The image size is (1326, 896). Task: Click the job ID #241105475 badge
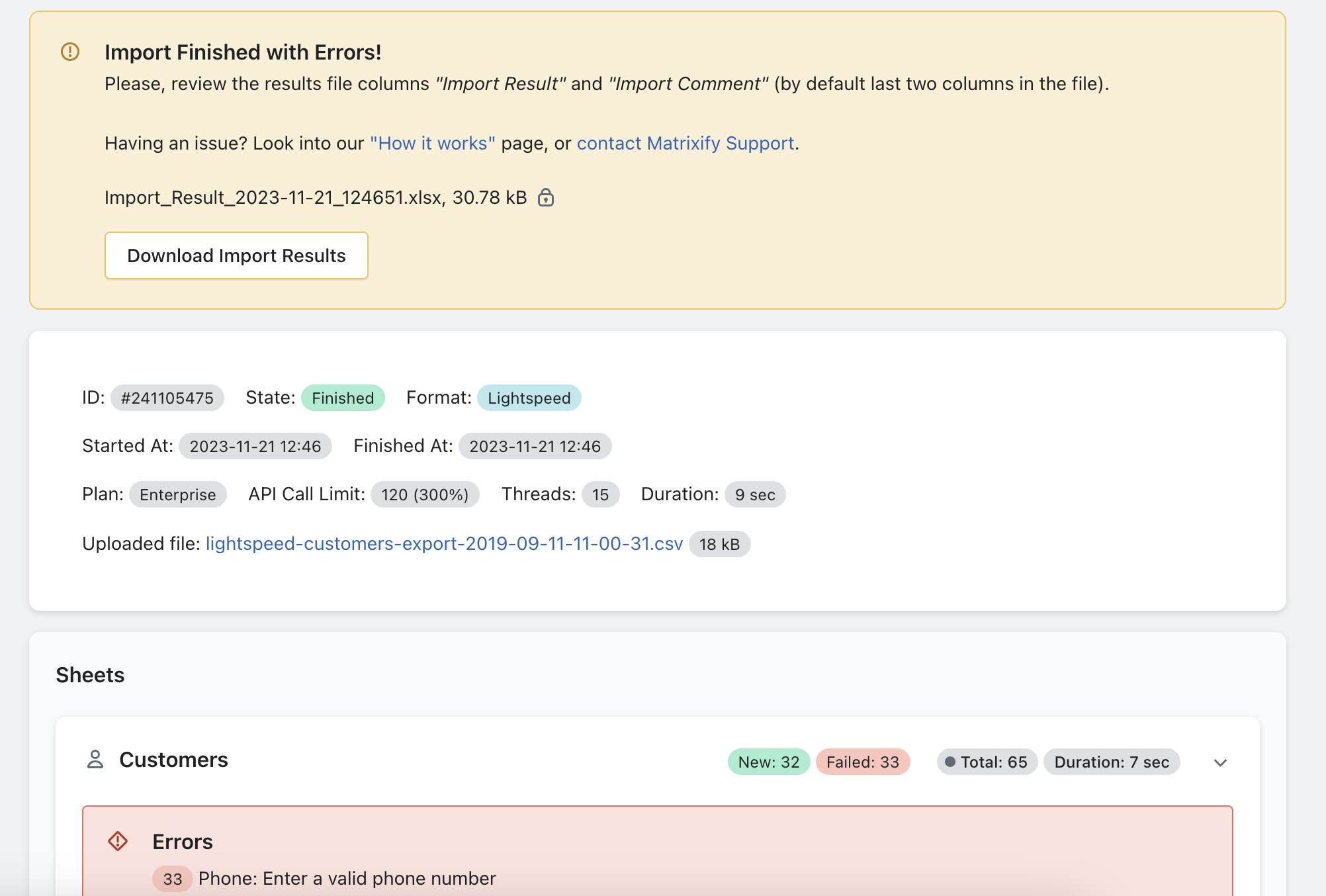click(x=167, y=398)
